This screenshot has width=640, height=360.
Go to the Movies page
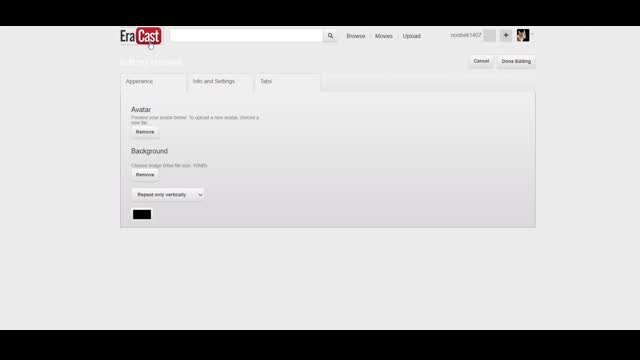point(384,36)
